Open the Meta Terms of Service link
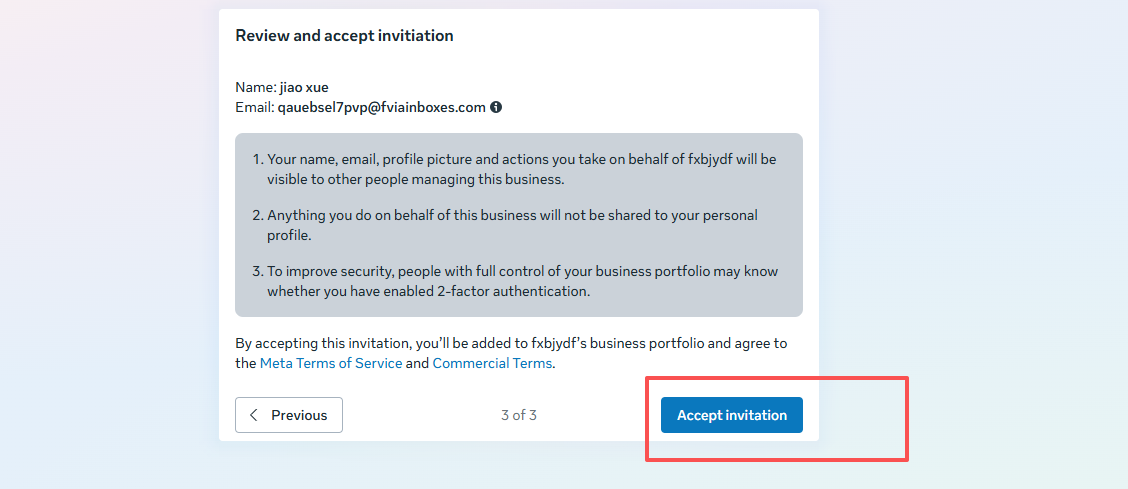Image resolution: width=1128 pixels, height=489 pixels. click(331, 363)
